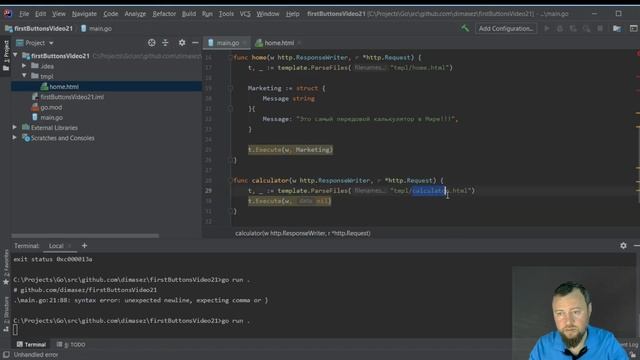Open the TODO tool window button
This screenshot has height=360, width=640.
pyautogui.click(x=71, y=344)
